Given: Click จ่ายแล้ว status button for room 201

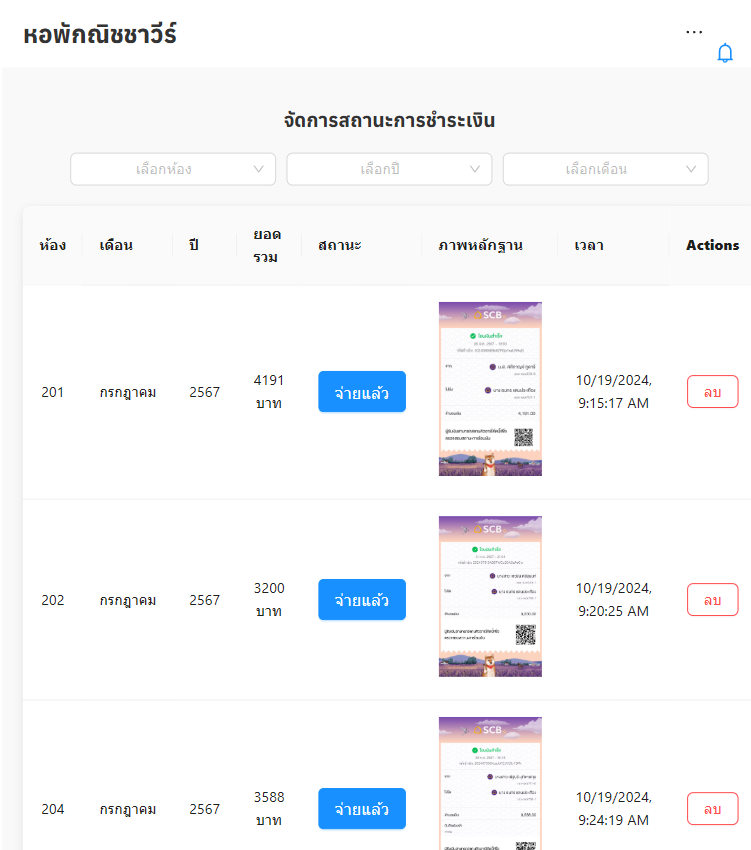Looking at the screenshot, I should [x=361, y=392].
